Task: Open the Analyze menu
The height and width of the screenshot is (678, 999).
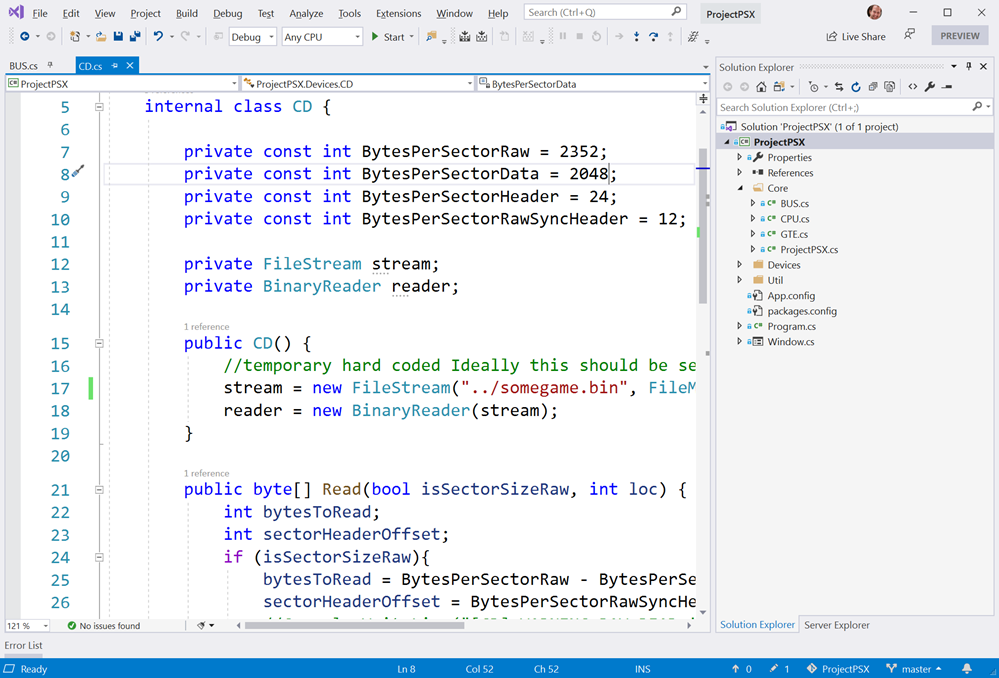Action: coord(306,13)
